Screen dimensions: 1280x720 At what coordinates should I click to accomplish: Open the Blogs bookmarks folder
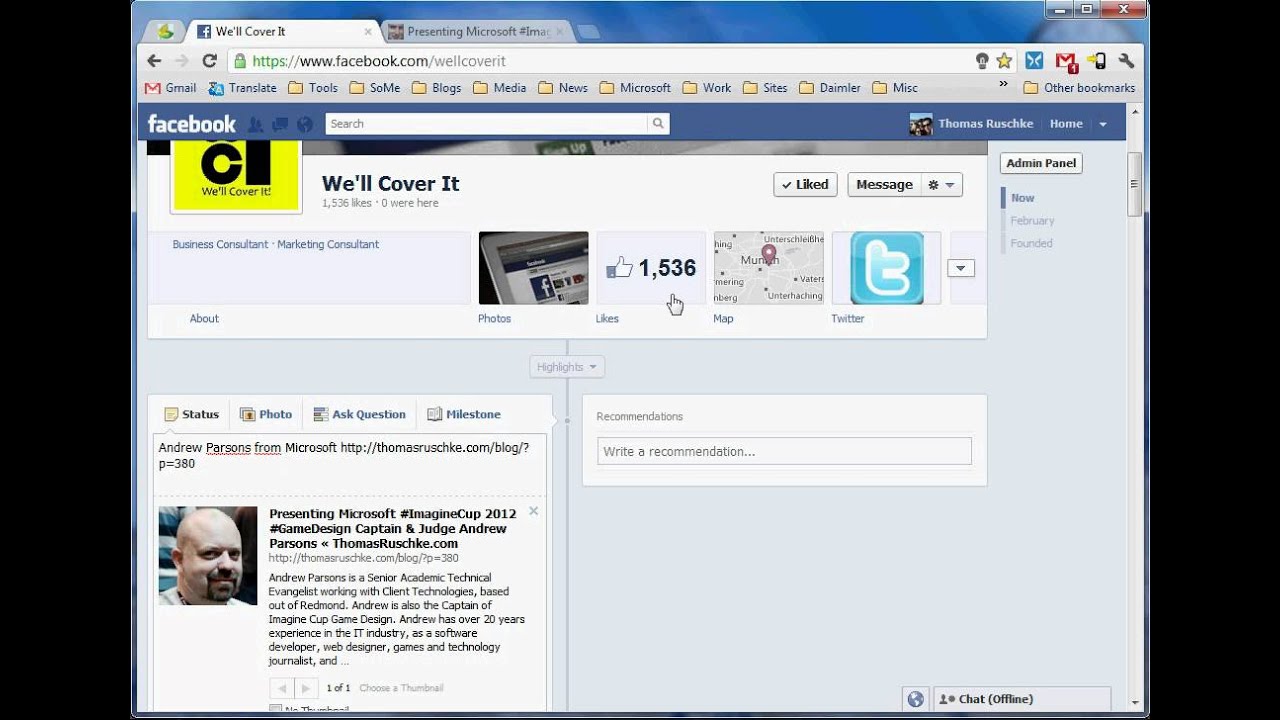pyautogui.click(x=437, y=88)
